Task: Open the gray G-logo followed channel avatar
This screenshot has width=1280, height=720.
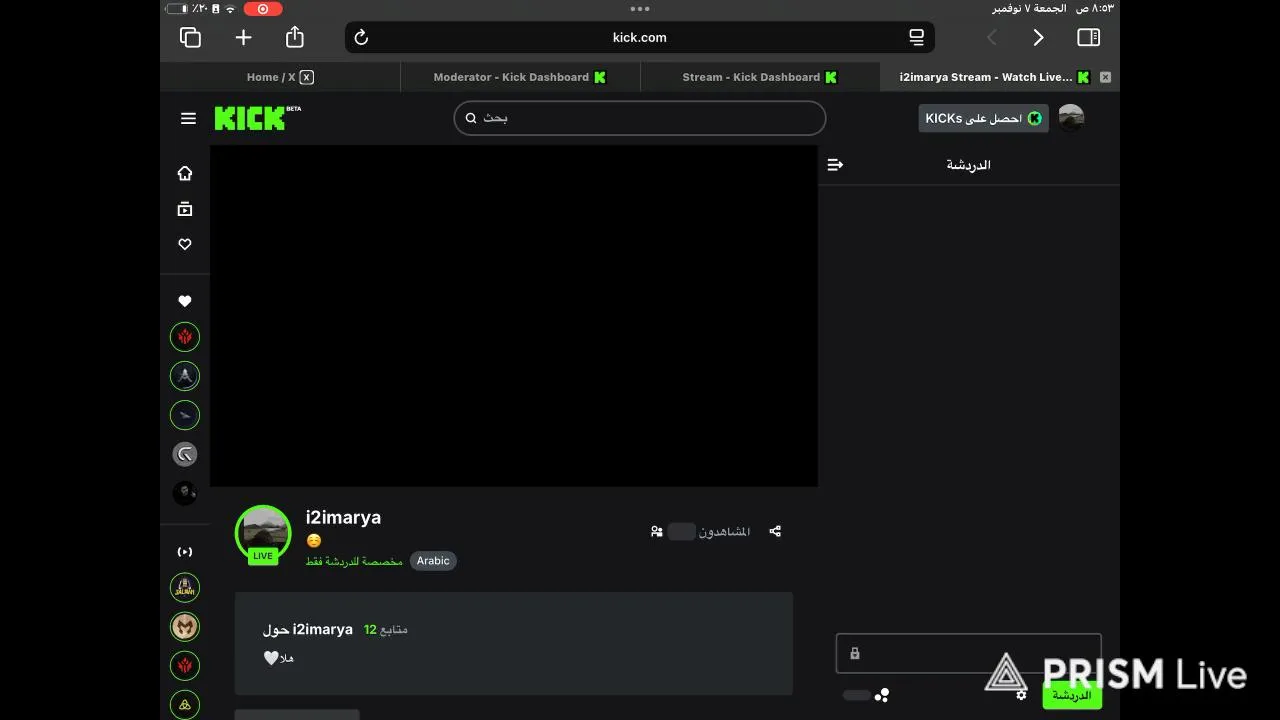Action: 185,455
